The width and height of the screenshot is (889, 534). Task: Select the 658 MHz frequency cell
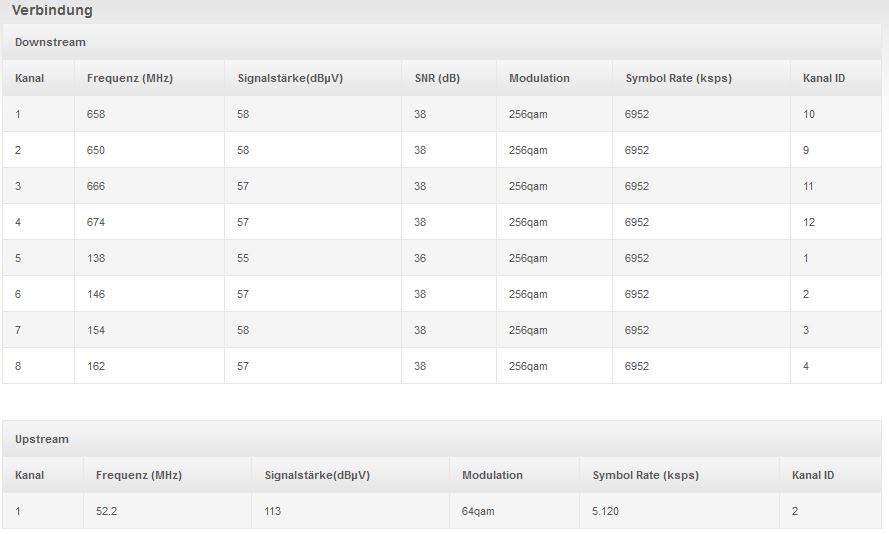[x=96, y=114]
